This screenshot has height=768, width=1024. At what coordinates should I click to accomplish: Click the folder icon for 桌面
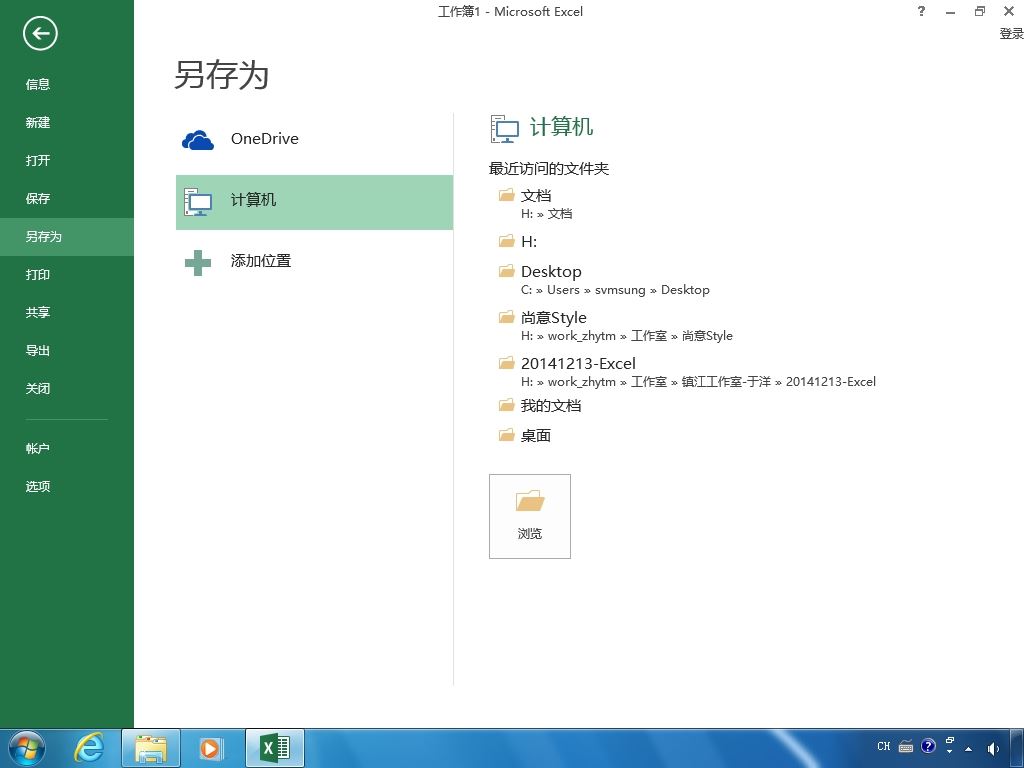pos(506,435)
